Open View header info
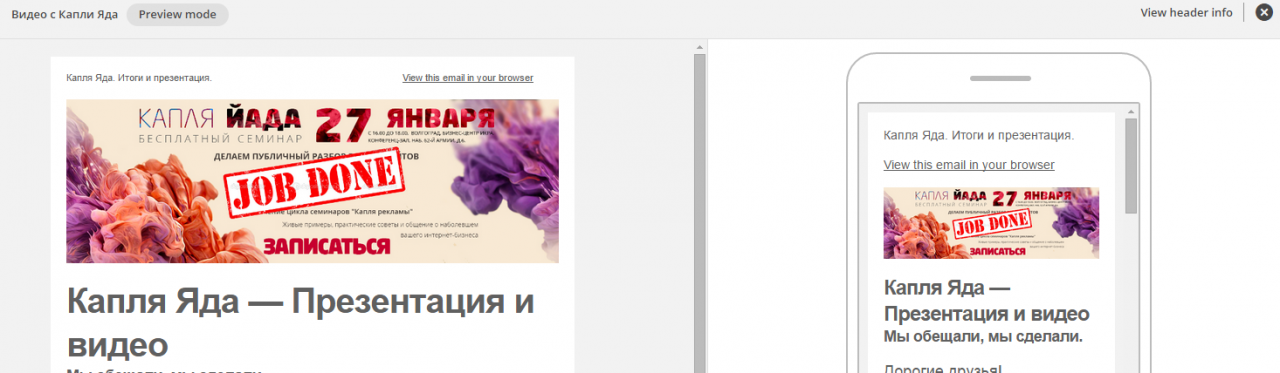The width and height of the screenshot is (1280, 373). pyautogui.click(x=1186, y=13)
